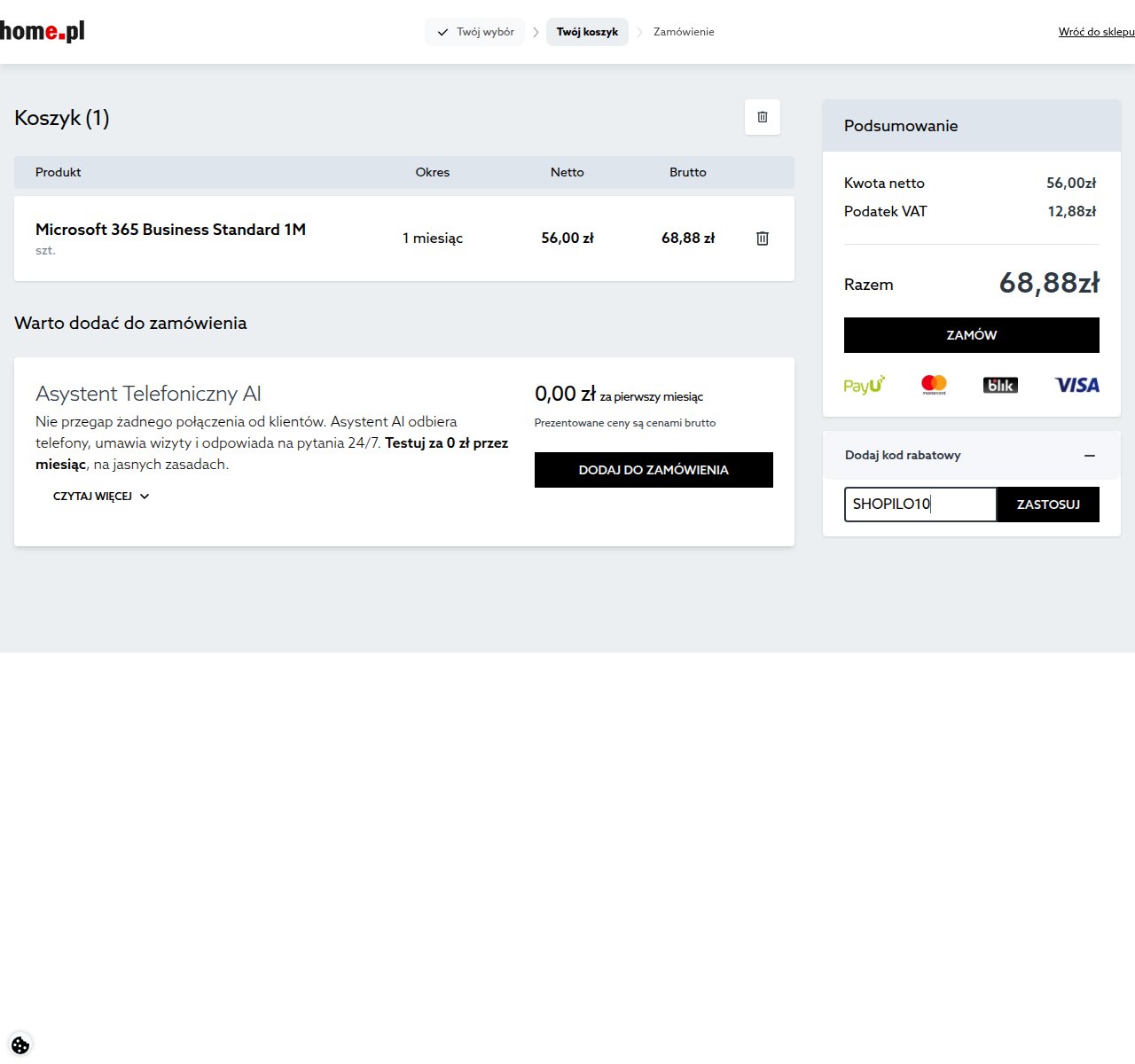Open cookie settings icon
The width and height of the screenshot is (1135, 1064).
click(x=20, y=1045)
